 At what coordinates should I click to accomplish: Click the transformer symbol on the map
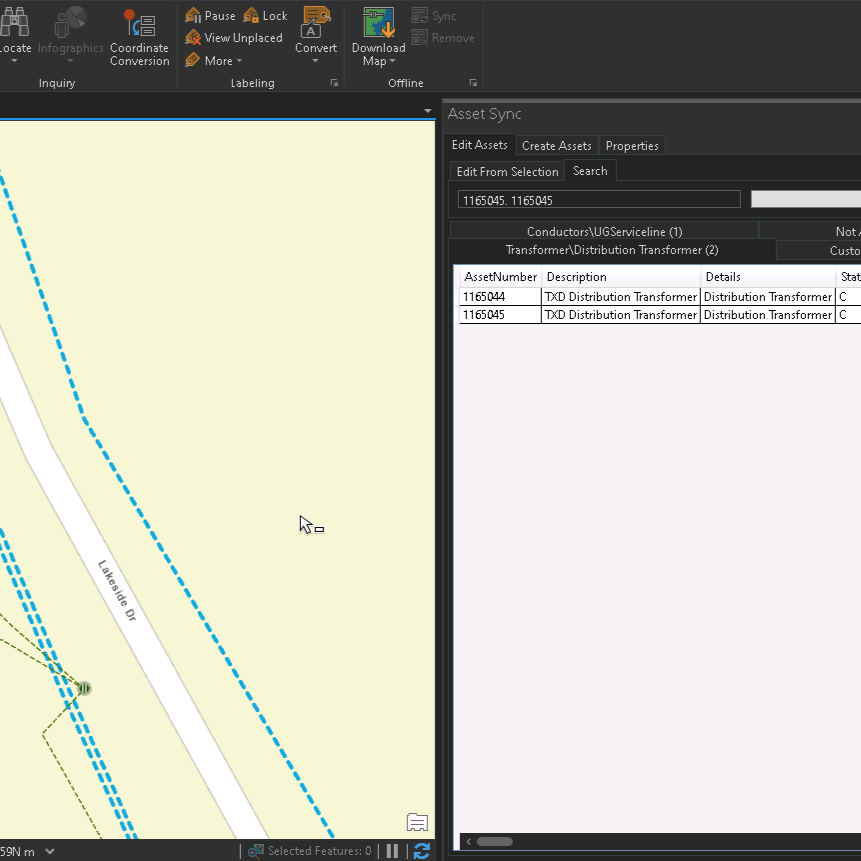pyautogui.click(x=84, y=688)
